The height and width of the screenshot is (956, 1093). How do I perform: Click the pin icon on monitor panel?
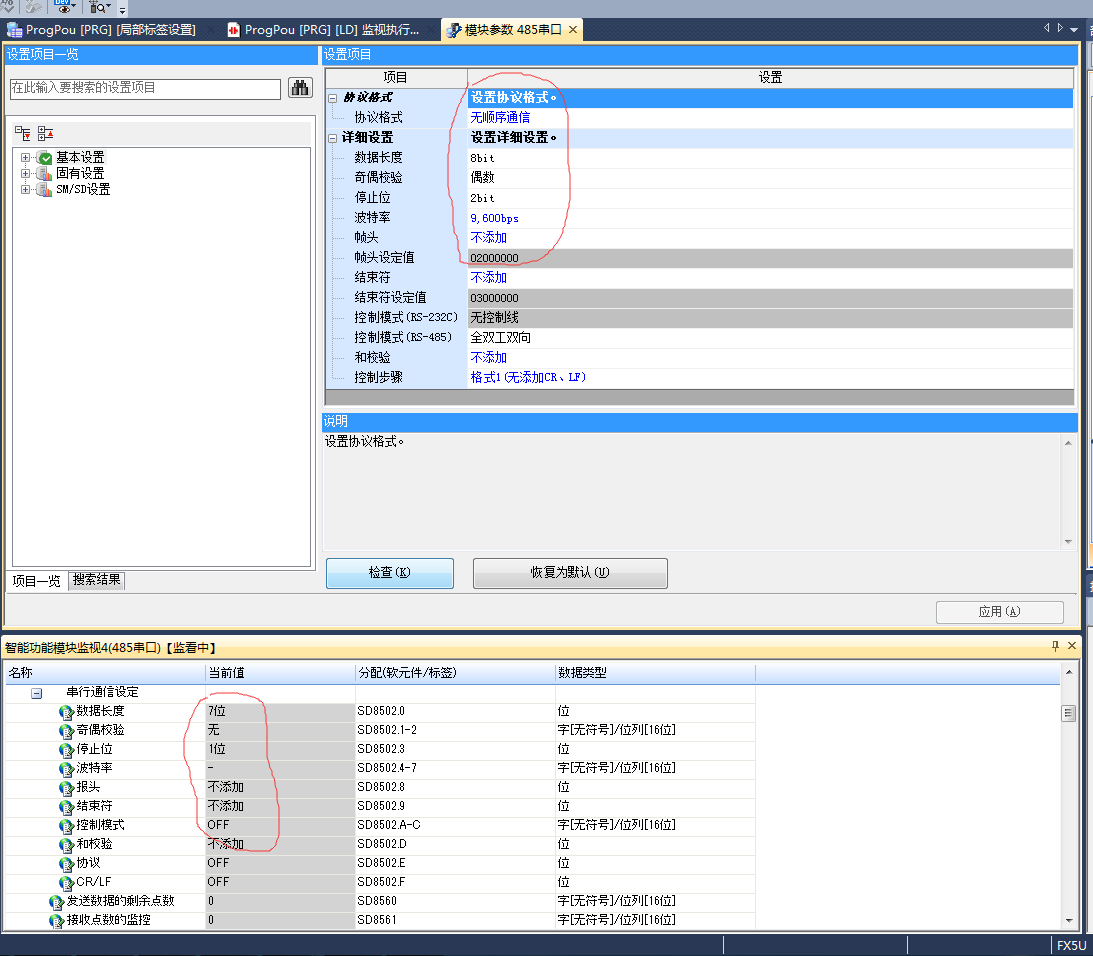(1055, 647)
